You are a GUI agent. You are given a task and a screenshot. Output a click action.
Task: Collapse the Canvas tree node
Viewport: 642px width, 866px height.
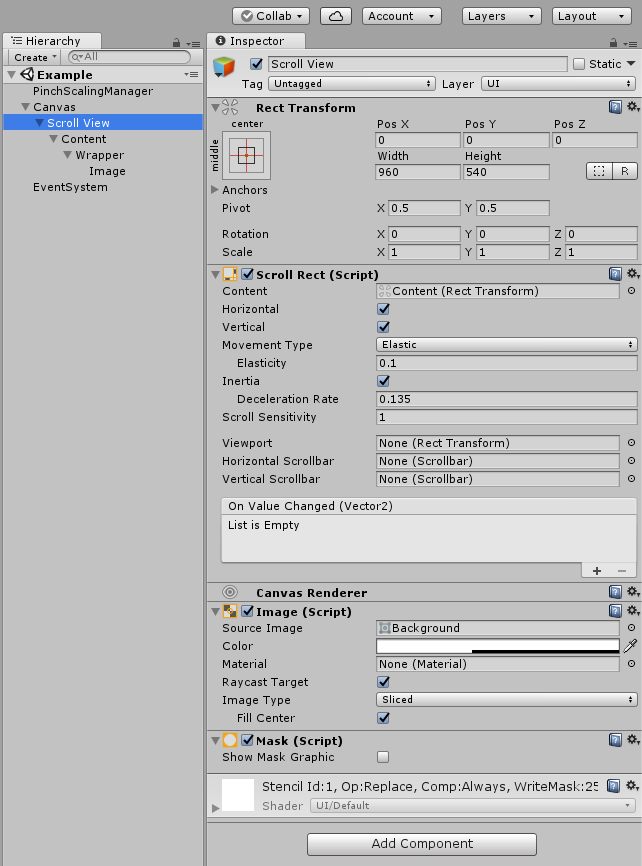tap(25, 107)
